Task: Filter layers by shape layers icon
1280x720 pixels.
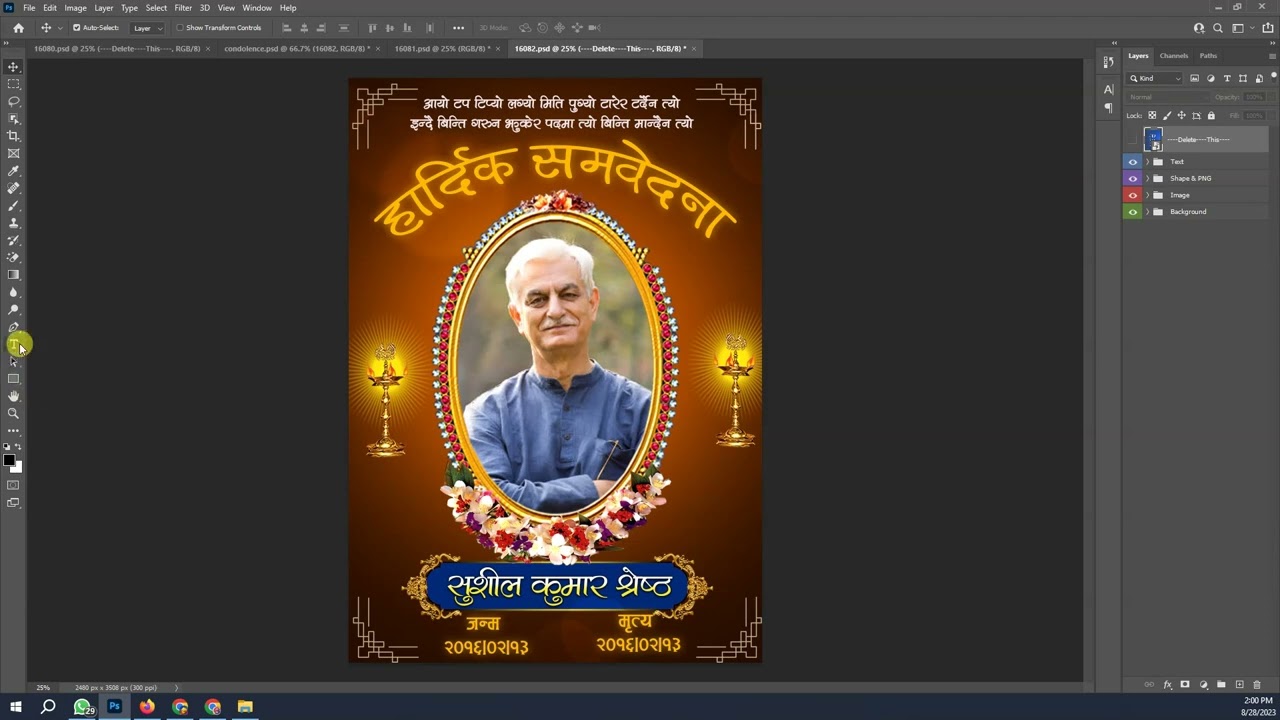Action: 1243,78
